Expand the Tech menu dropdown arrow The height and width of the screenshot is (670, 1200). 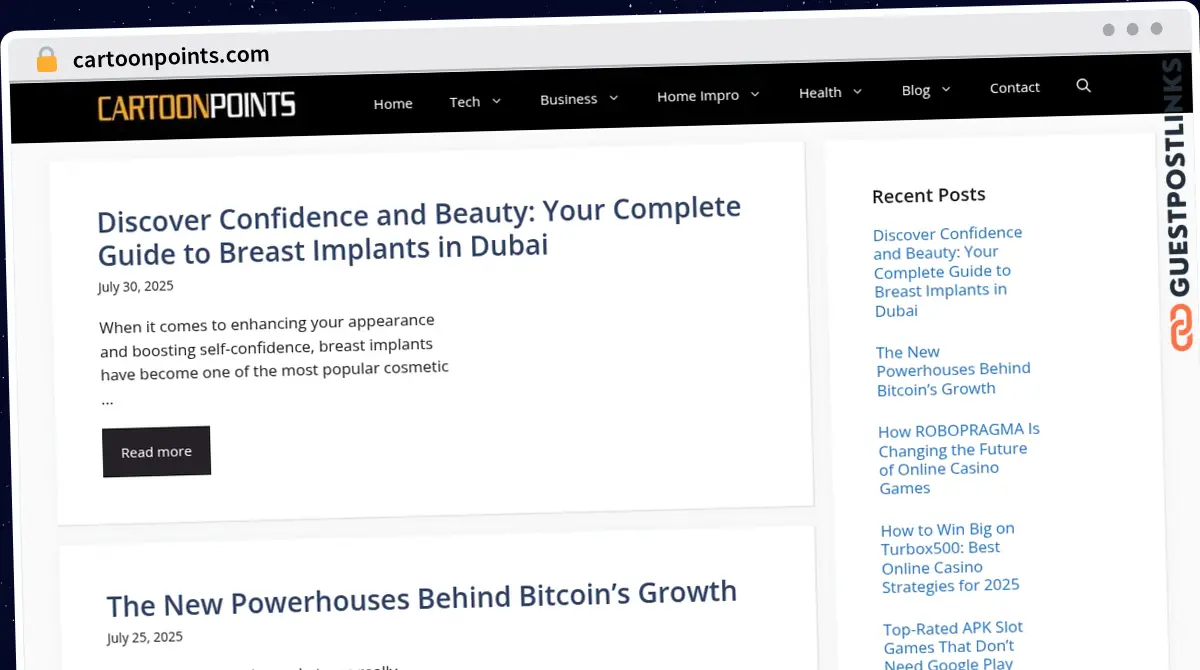coord(497,101)
